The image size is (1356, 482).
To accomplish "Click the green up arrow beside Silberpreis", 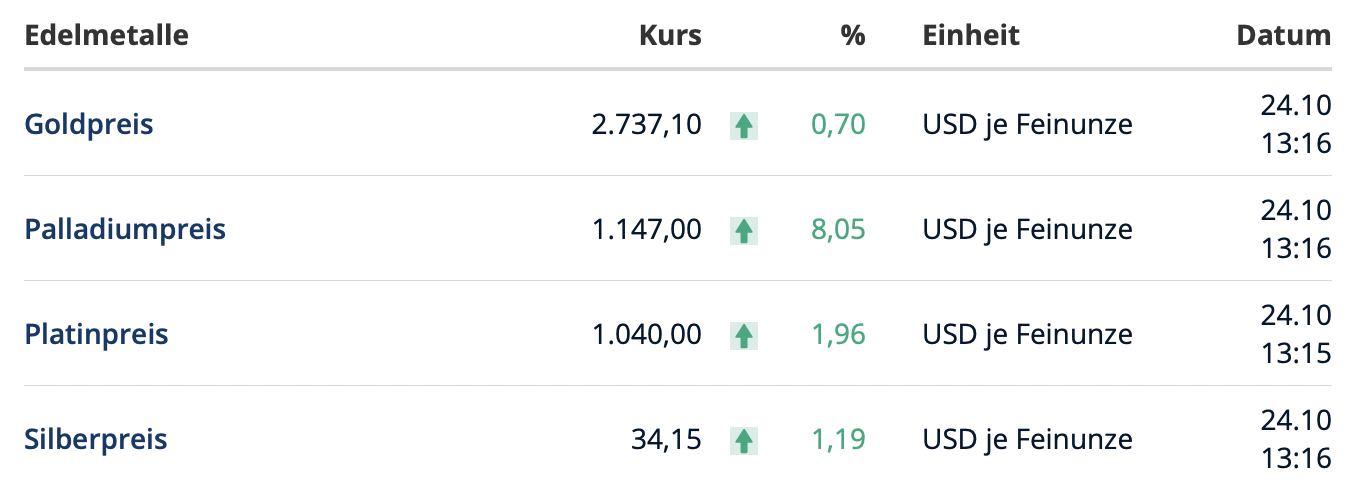I will (x=743, y=440).
